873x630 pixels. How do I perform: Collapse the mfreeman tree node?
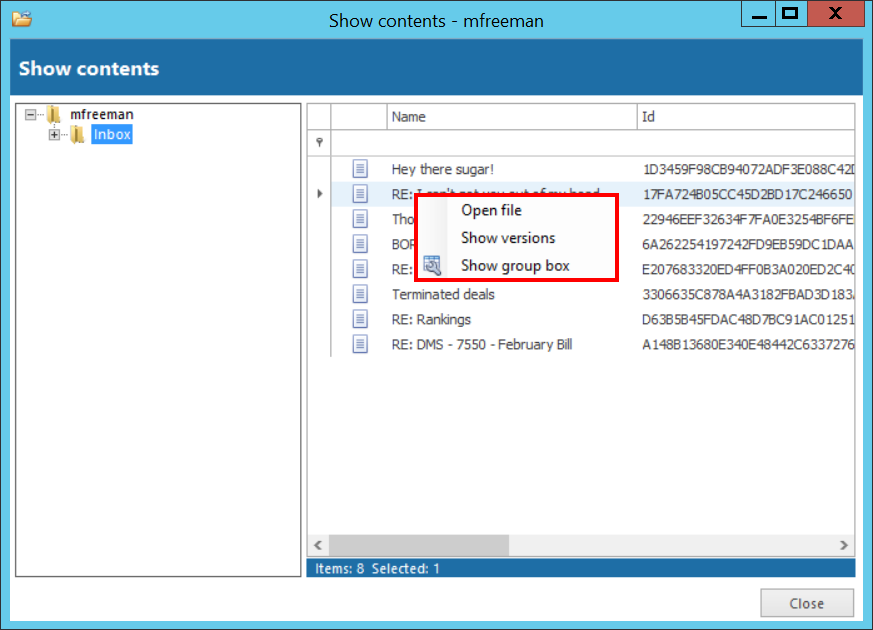click(x=31, y=115)
